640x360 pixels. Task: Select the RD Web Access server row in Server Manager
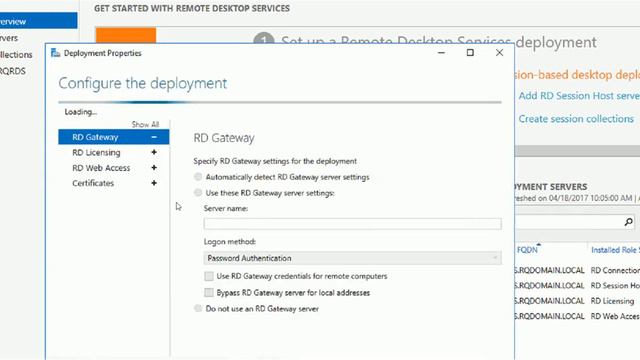(577, 316)
